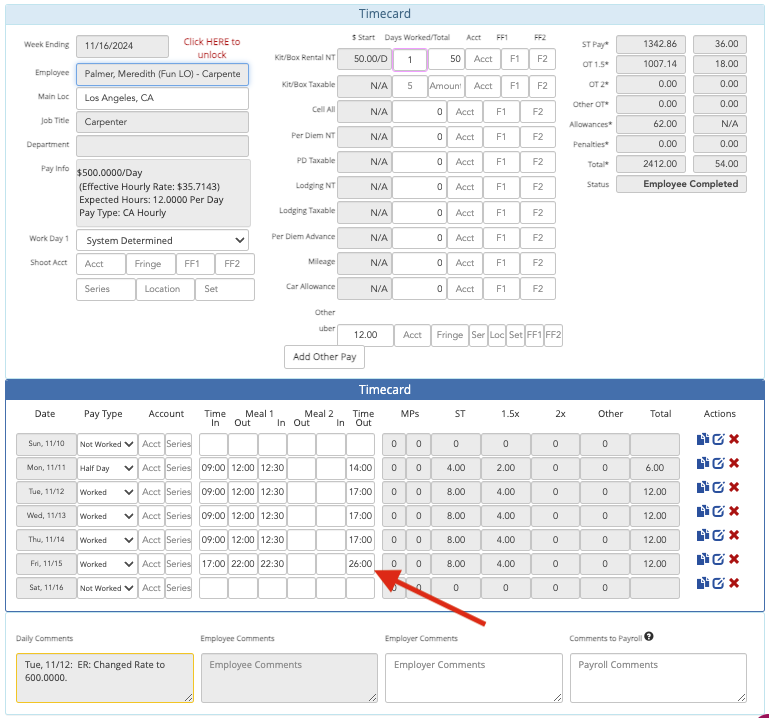
Task: Click the Thu, 11/14 Series field
Action: coord(178,540)
